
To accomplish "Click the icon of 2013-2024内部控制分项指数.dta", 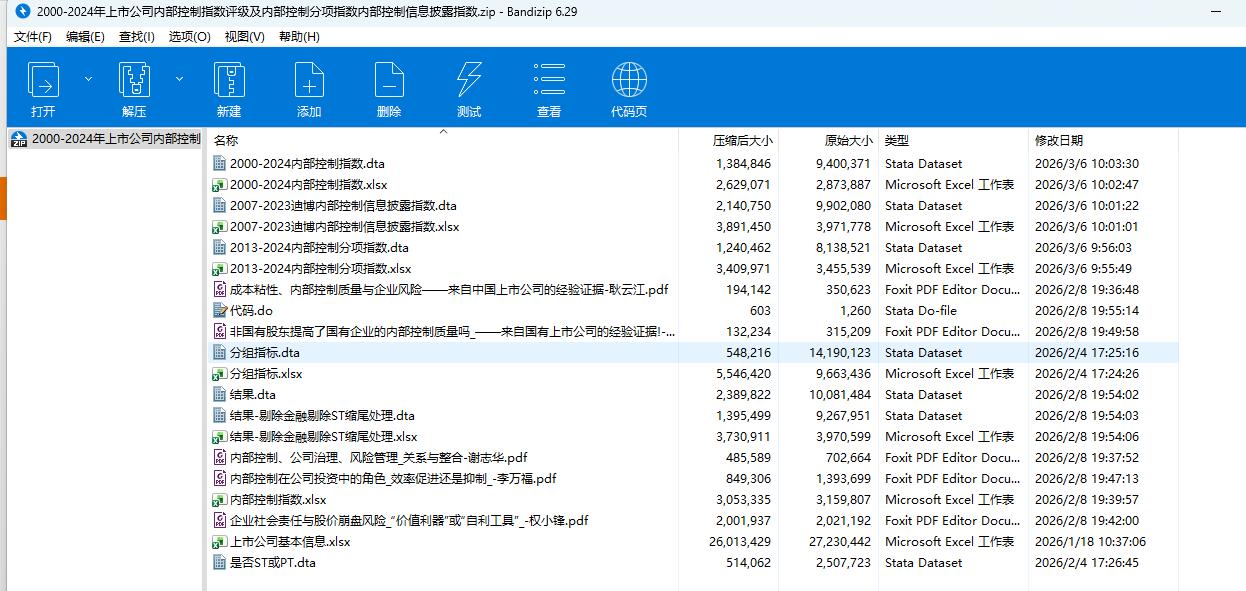I will pos(220,247).
